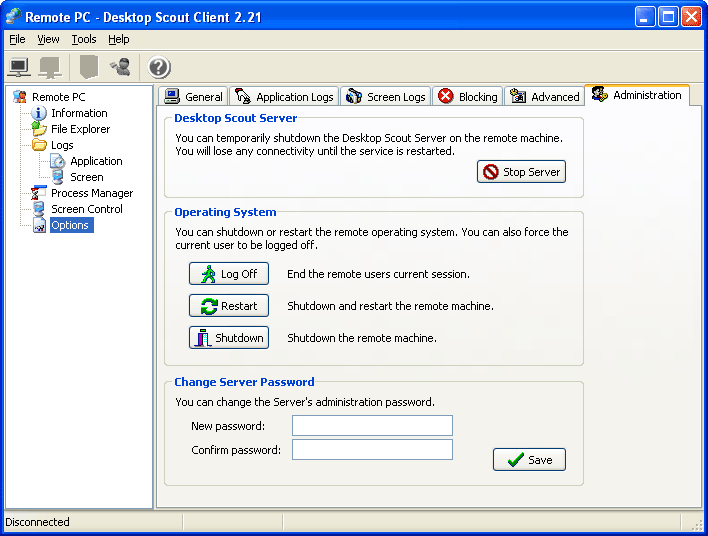
Task: Select Information in the tree
Action: pos(79,113)
